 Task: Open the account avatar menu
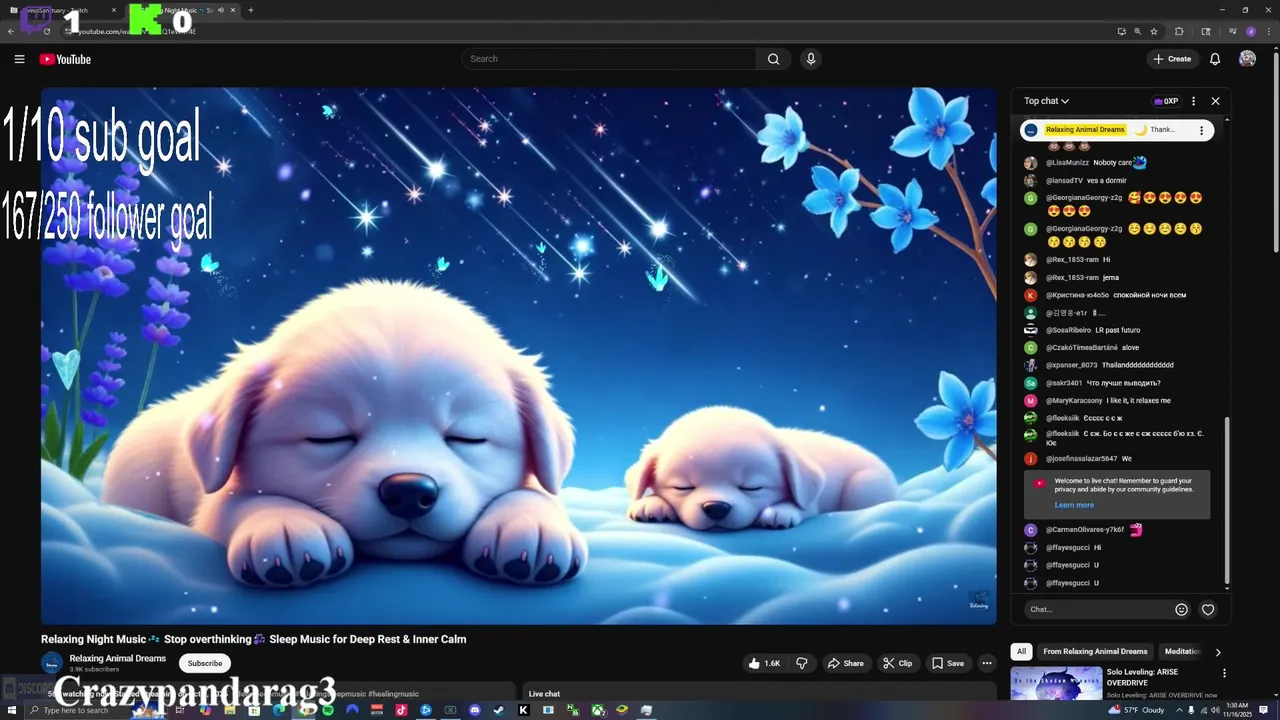(1247, 59)
